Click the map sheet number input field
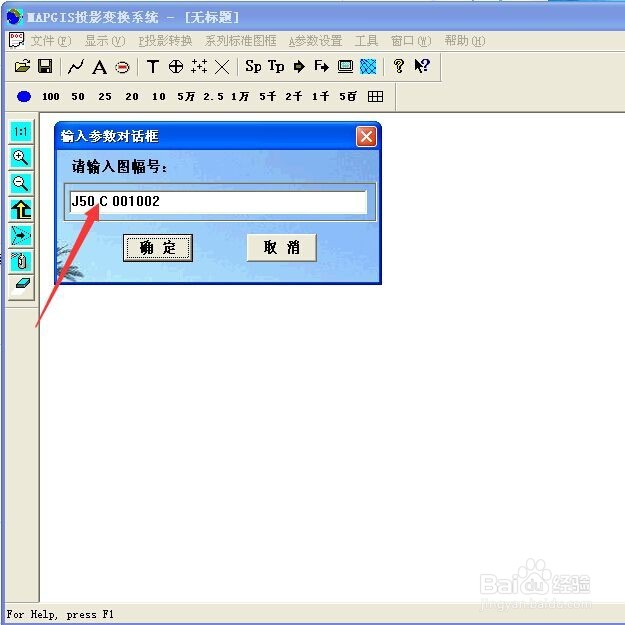Image resolution: width=625 pixels, height=625 pixels. [x=218, y=202]
